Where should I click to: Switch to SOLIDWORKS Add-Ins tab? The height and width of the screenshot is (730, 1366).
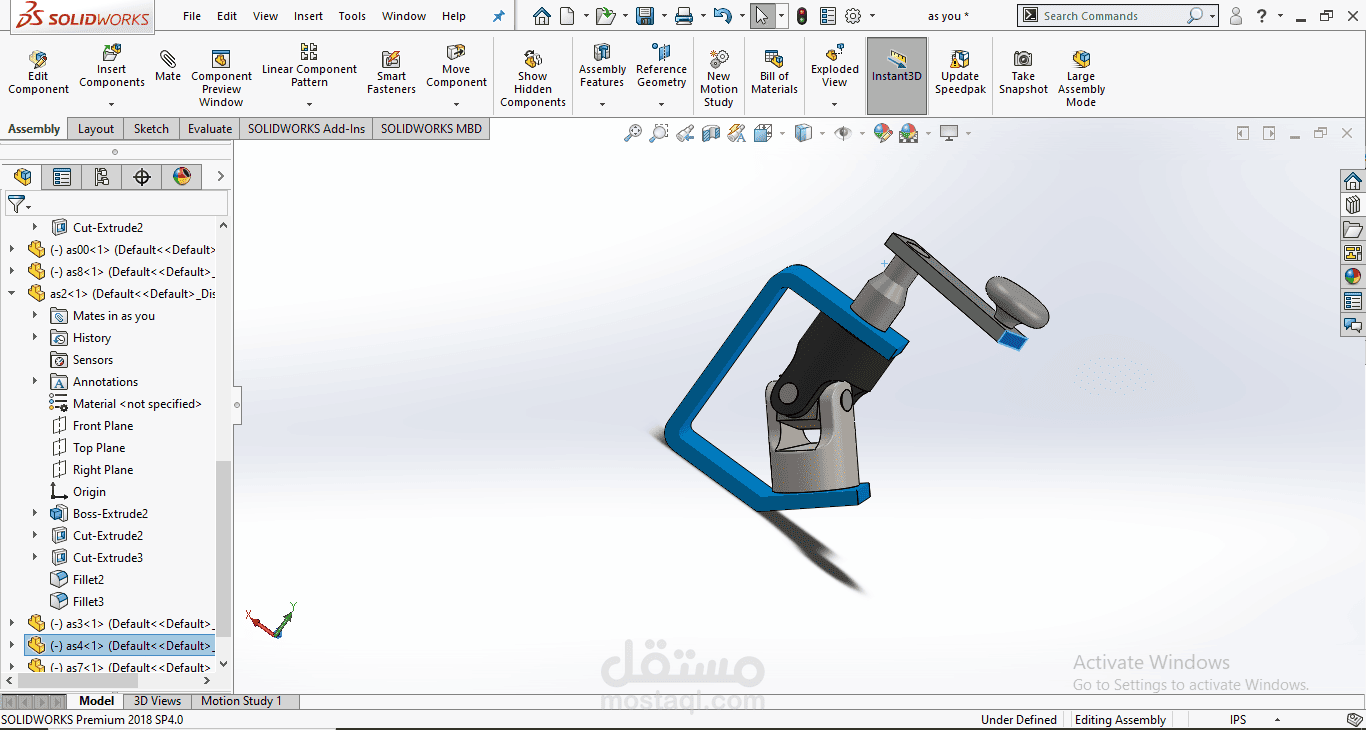pyautogui.click(x=306, y=128)
